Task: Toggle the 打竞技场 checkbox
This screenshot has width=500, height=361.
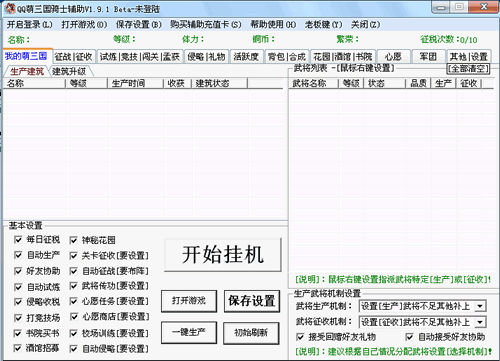Action: coord(18,318)
